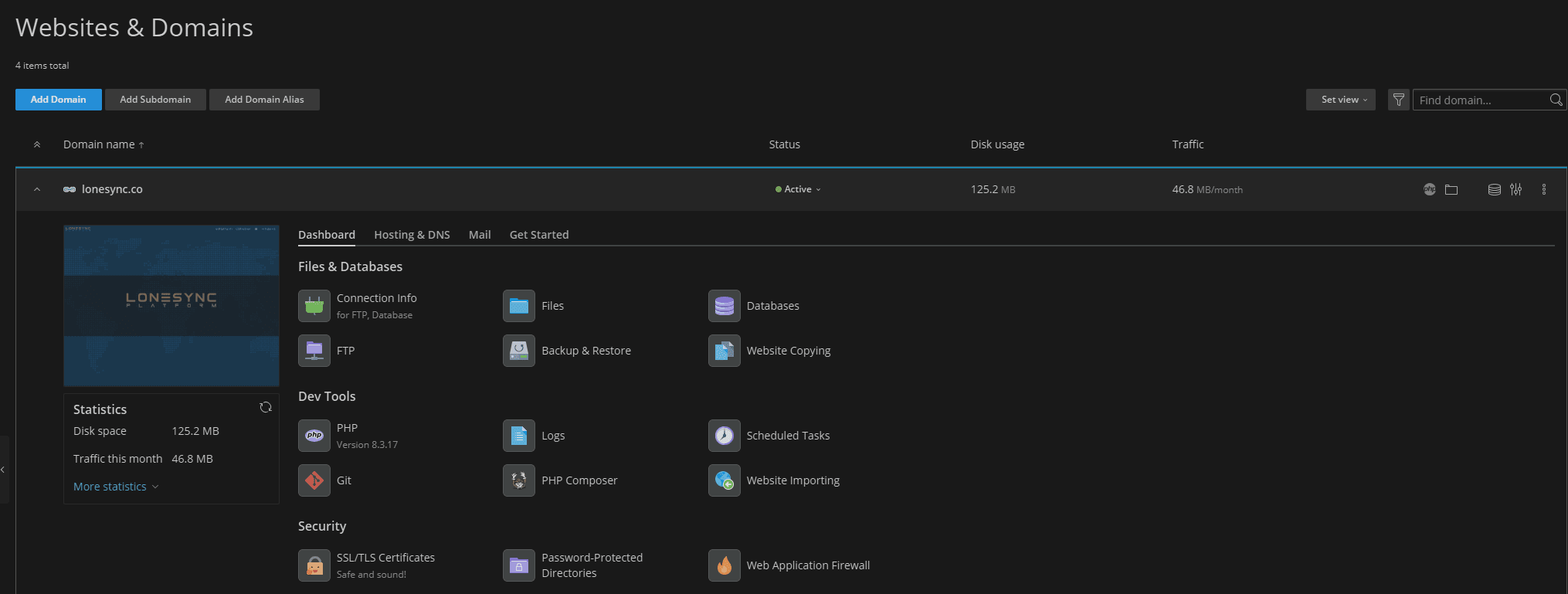Click the Find domain search field
Screen dimensions: 1568x594
[x=1479, y=100]
